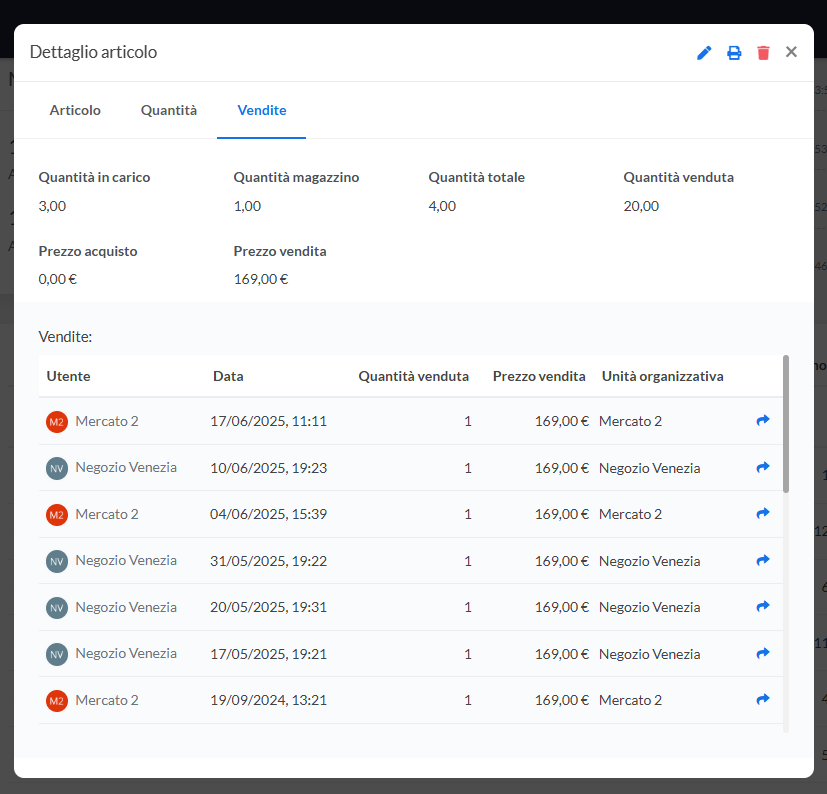This screenshot has height=794, width=827.
Task: Close the Dettaglio articolo dialog
Action: click(791, 52)
